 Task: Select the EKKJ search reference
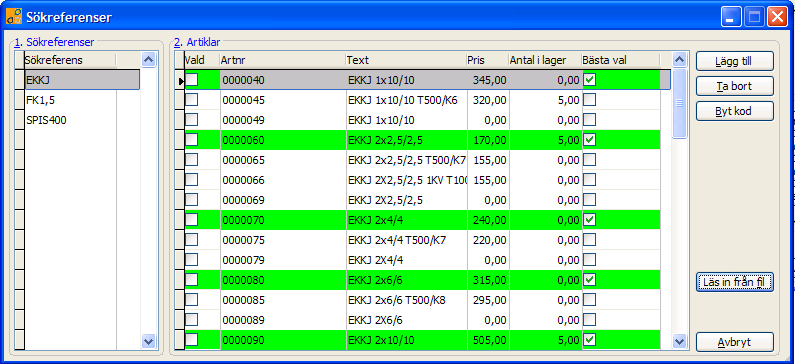[82, 80]
